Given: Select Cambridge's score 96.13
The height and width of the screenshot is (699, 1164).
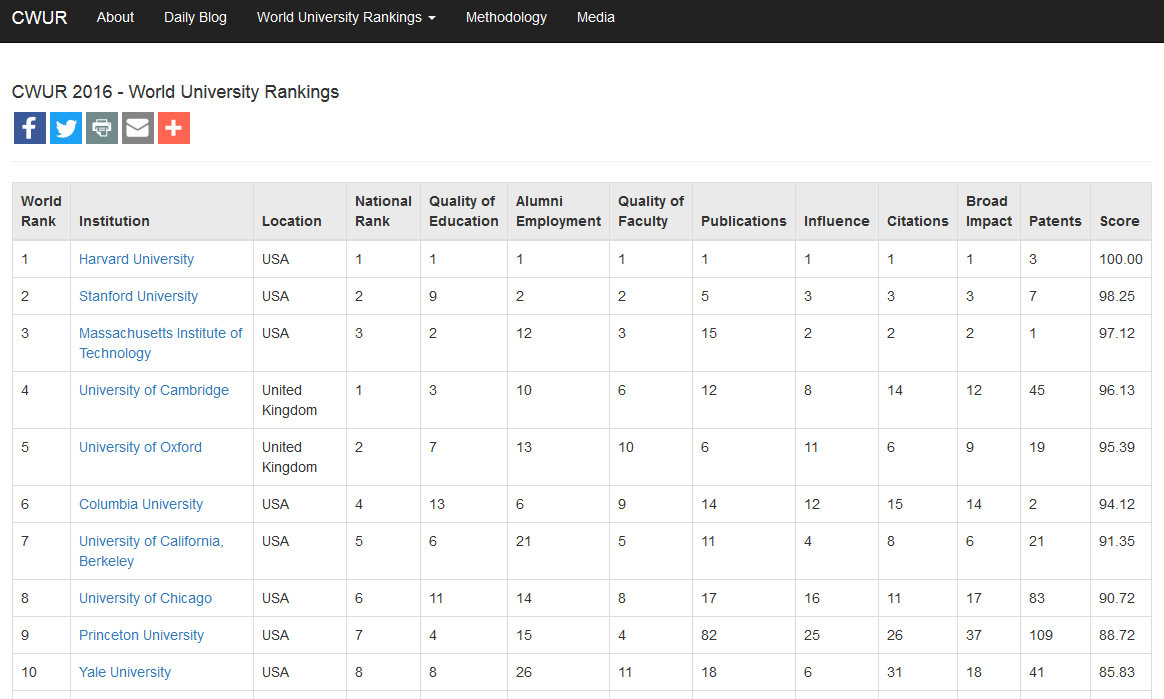Looking at the screenshot, I should (1117, 390).
